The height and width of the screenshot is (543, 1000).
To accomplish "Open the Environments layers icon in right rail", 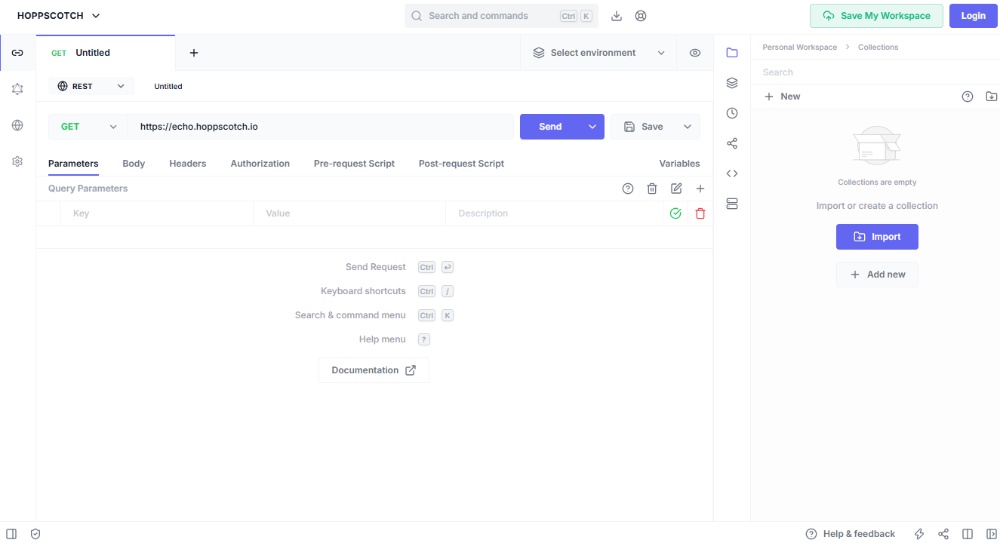I will [x=732, y=83].
